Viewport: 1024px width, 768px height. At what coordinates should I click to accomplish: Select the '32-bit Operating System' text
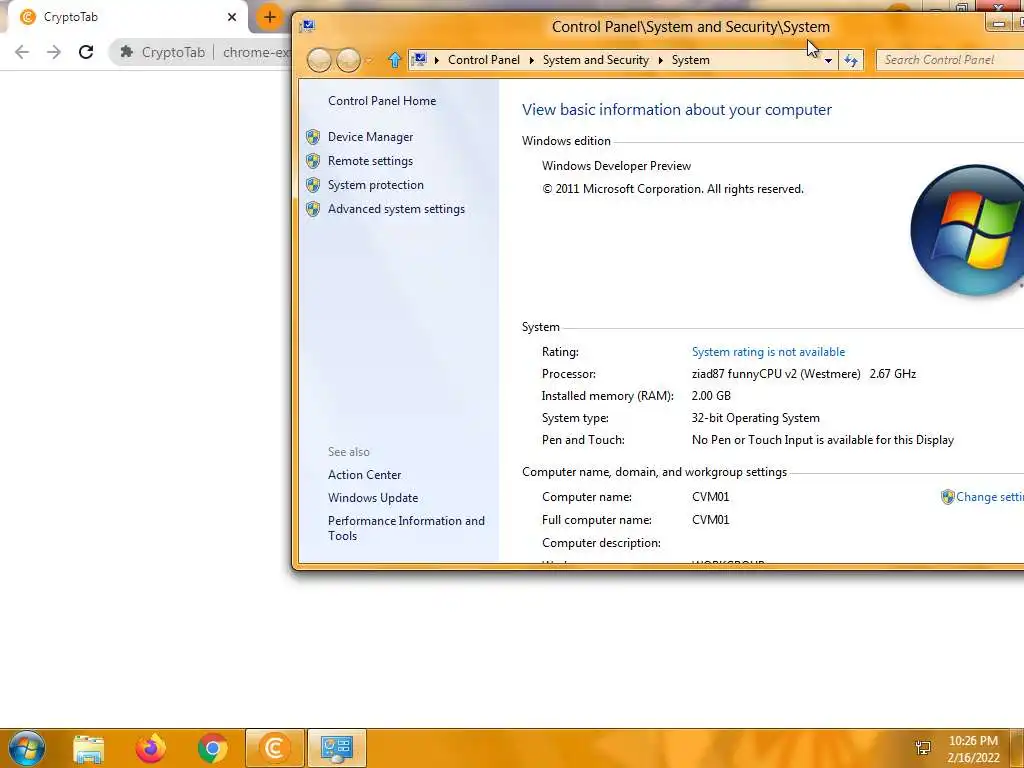[756, 418]
